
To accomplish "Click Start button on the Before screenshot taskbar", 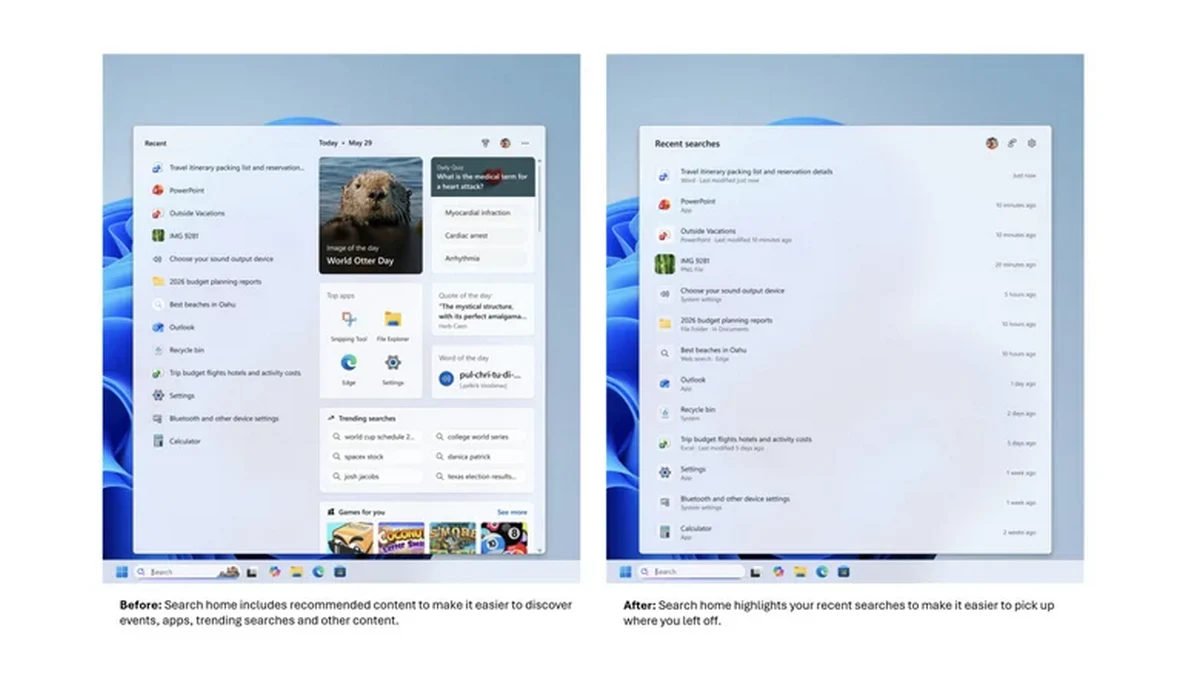I will pyautogui.click(x=121, y=572).
